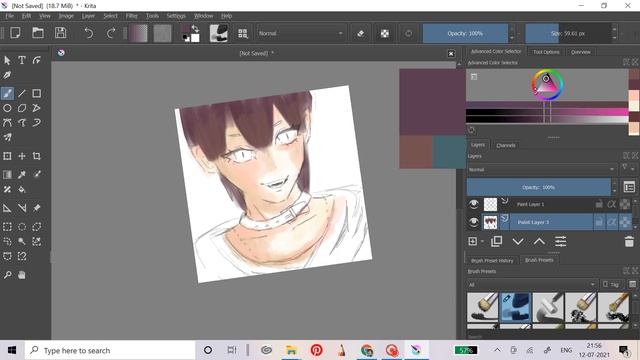
Task: Select the Multibrush tool
Action: click(x=7, y=138)
